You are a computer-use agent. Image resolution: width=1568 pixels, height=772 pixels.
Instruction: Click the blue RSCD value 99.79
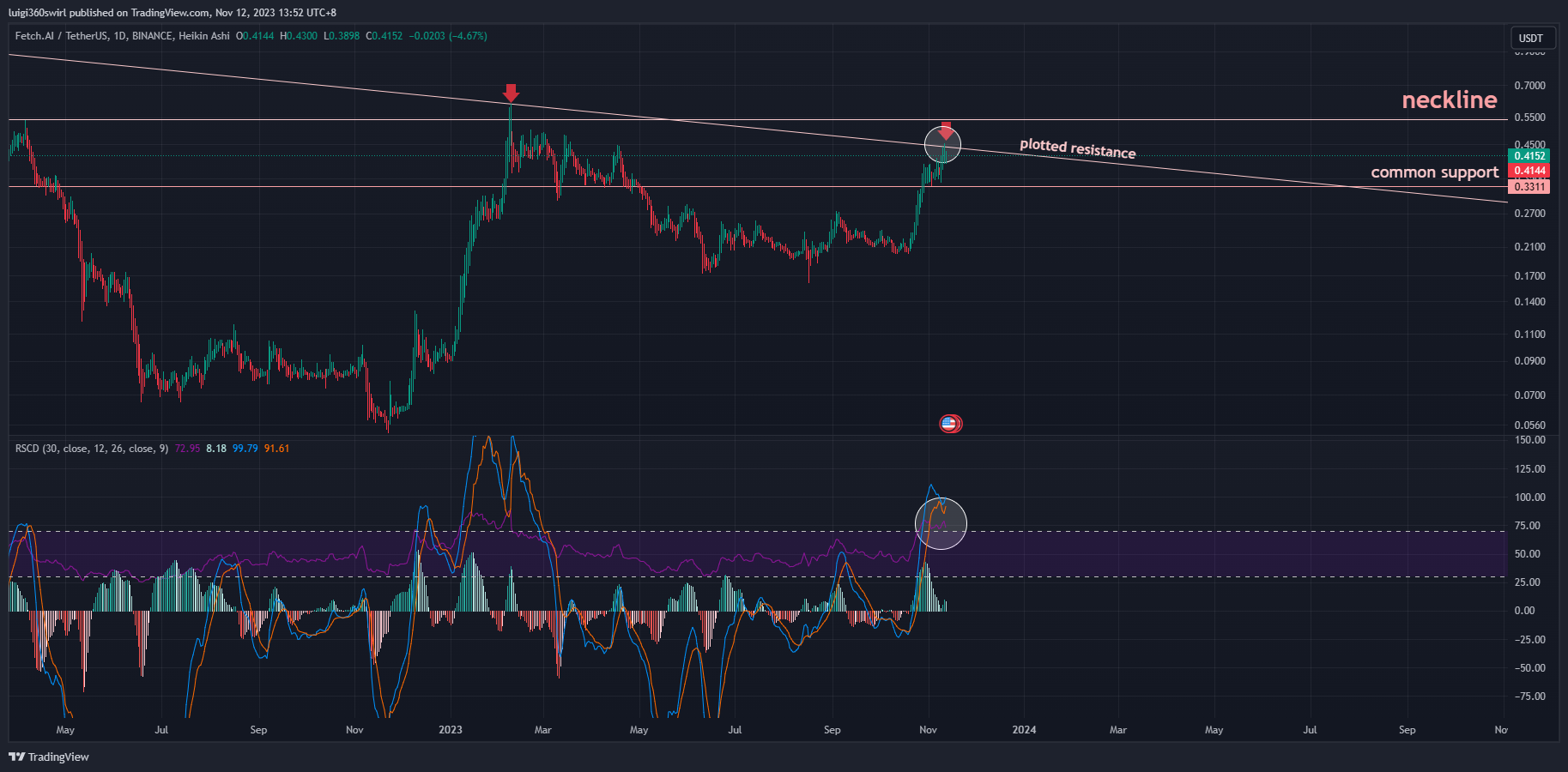point(245,449)
